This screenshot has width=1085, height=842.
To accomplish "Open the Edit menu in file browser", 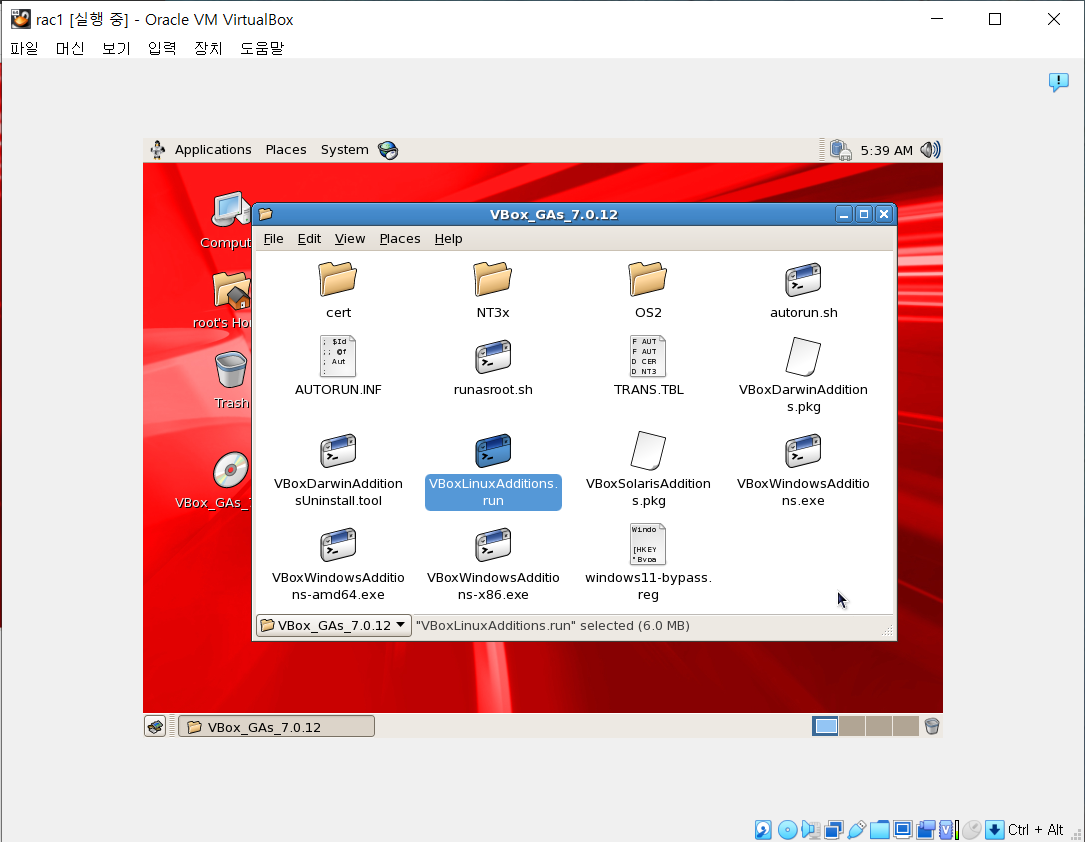I will tap(309, 239).
